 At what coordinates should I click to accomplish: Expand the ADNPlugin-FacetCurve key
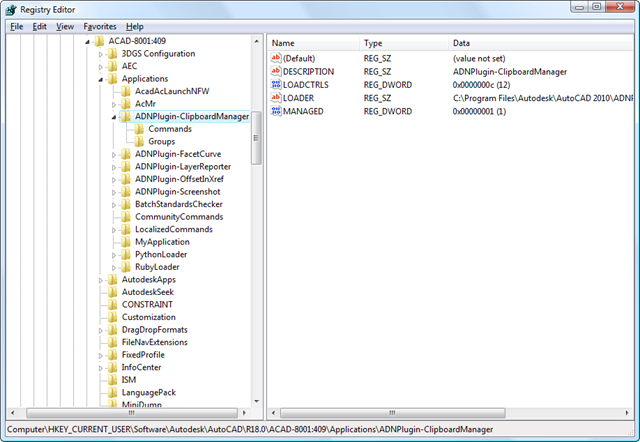coord(114,154)
